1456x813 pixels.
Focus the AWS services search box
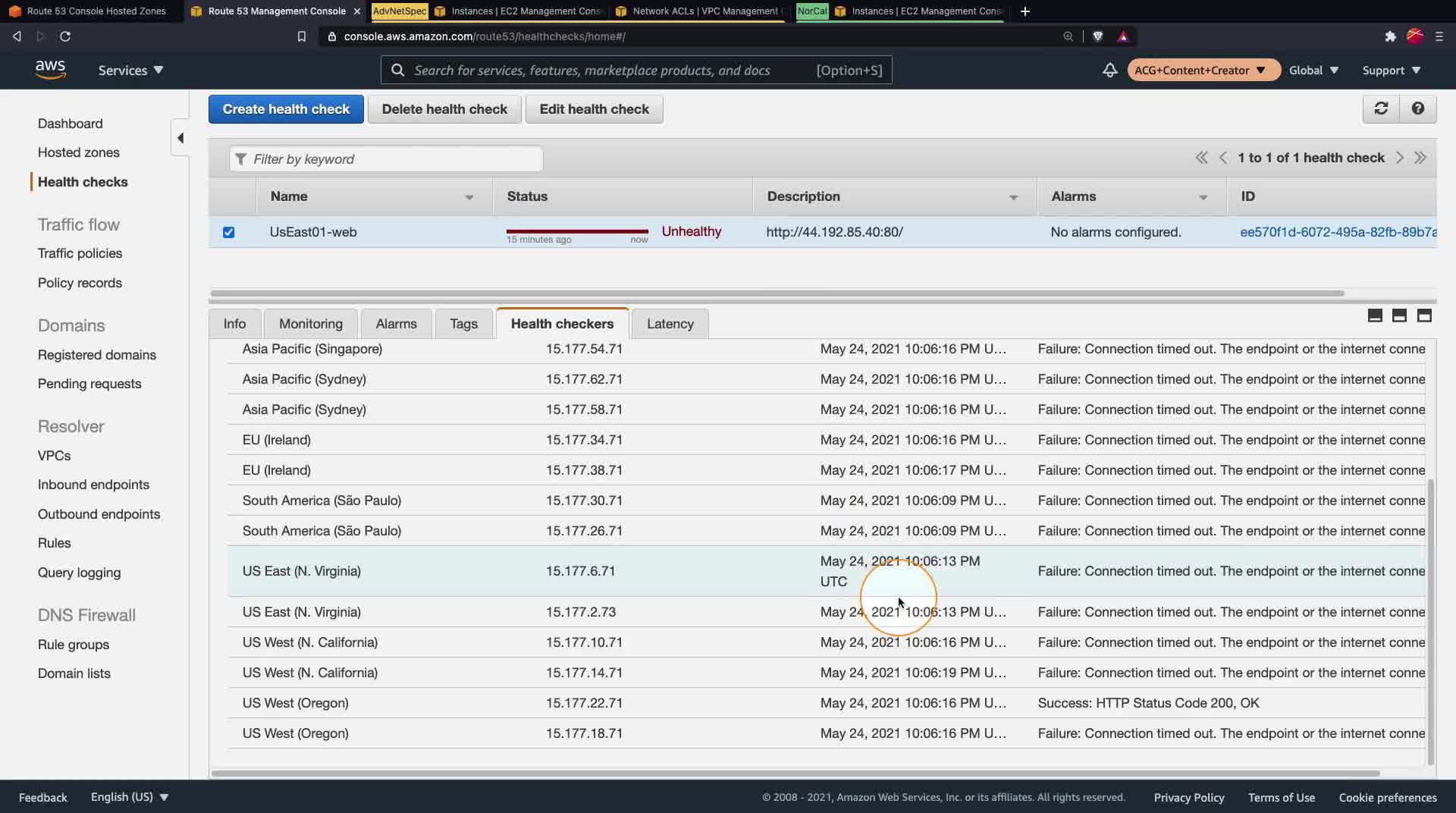636,71
